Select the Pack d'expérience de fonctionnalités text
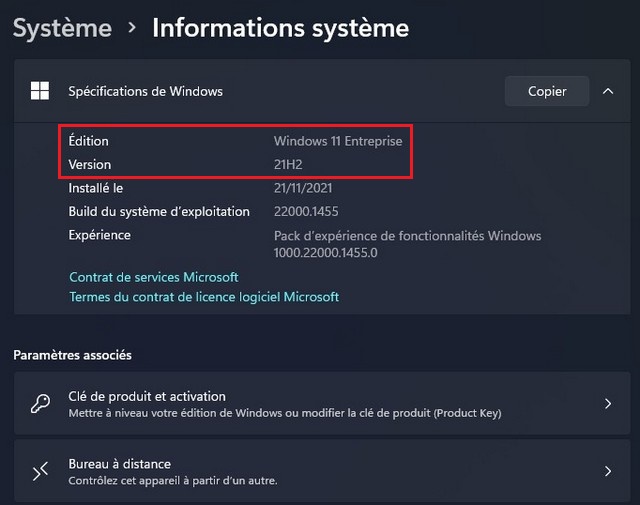This screenshot has width=640, height=505. tap(407, 236)
